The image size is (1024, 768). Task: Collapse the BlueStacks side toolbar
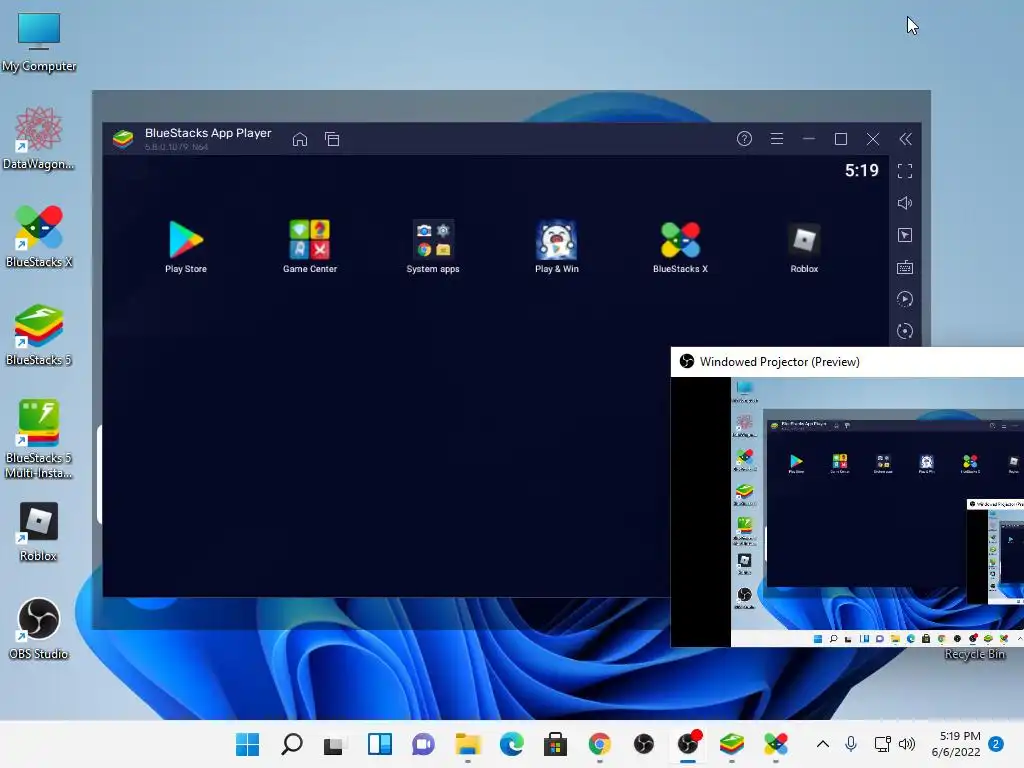tap(905, 138)
